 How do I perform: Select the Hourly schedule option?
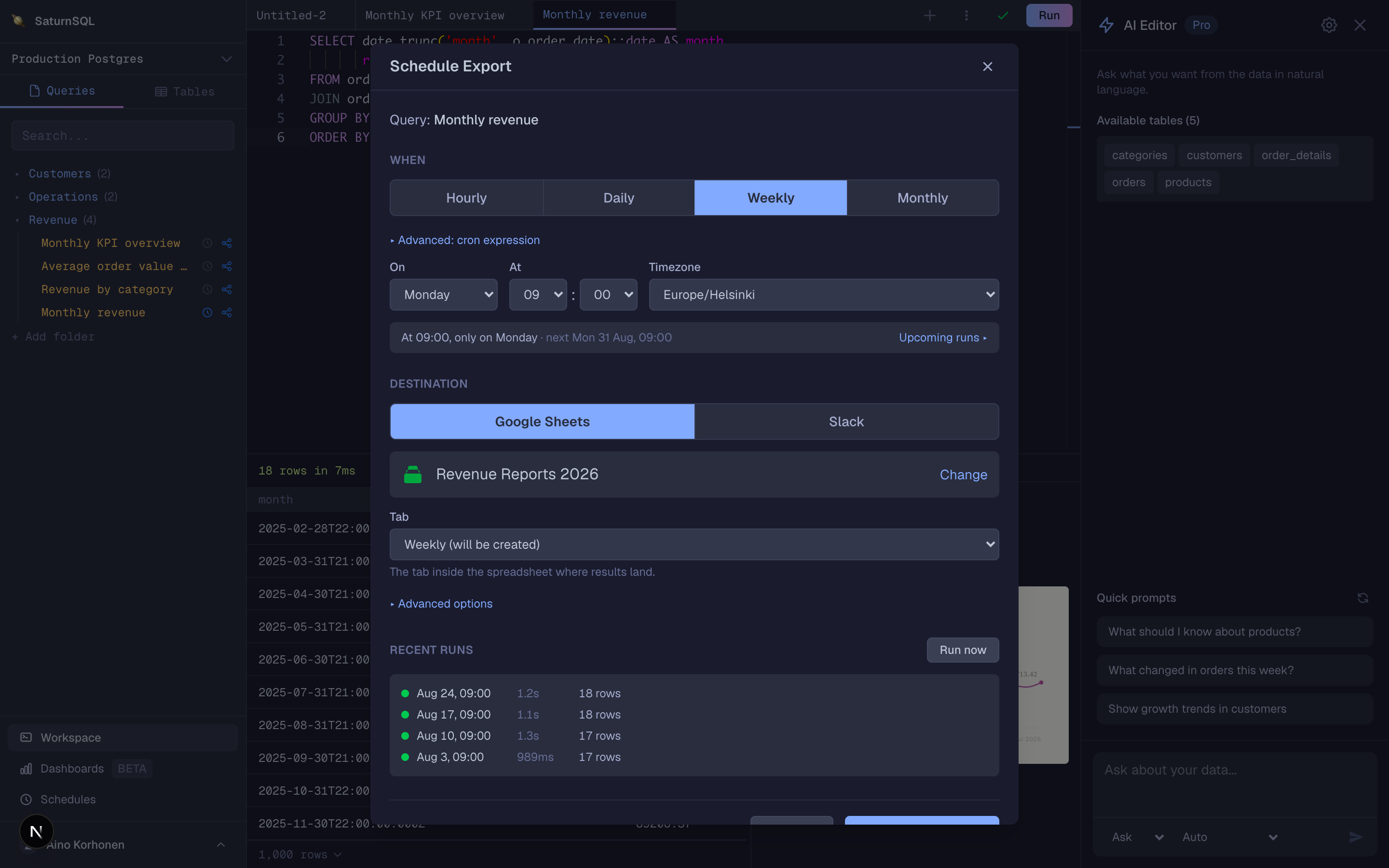click(x=466, y=198)
